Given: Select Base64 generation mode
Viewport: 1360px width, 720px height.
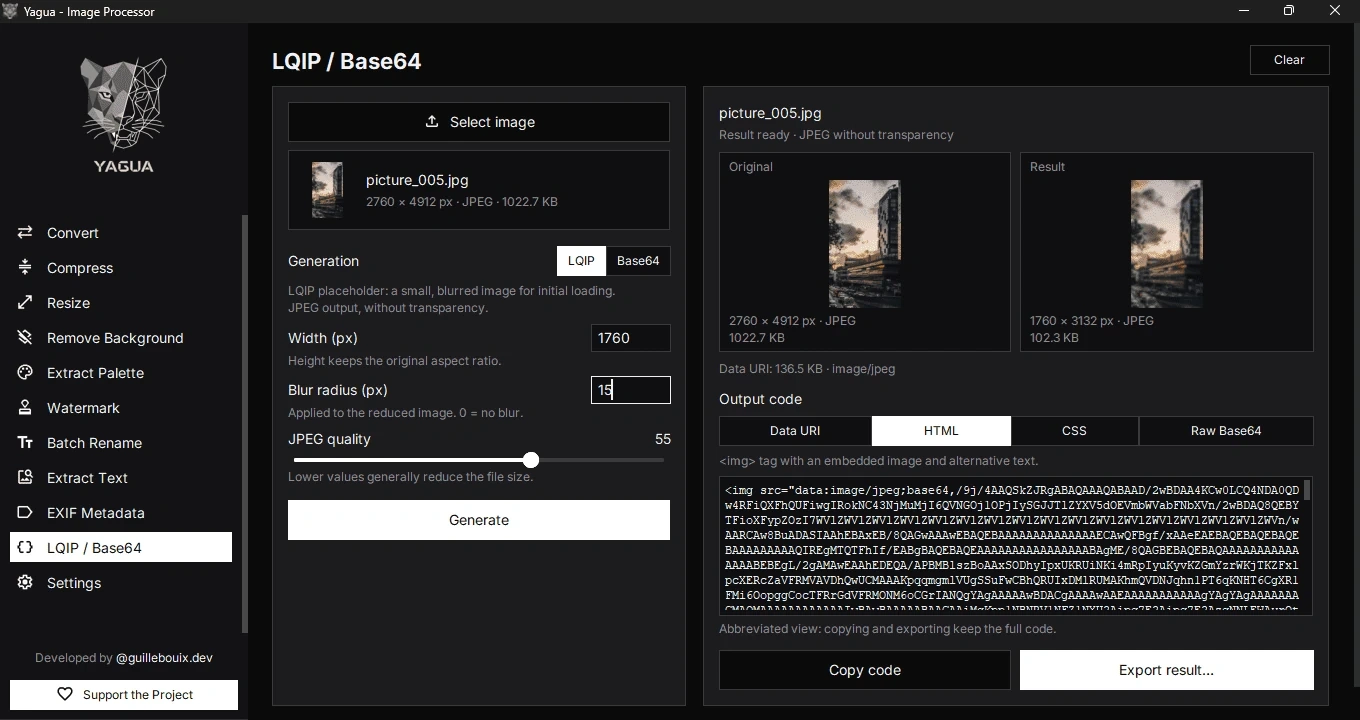Looking at the screenshot, I should (638, 261).
